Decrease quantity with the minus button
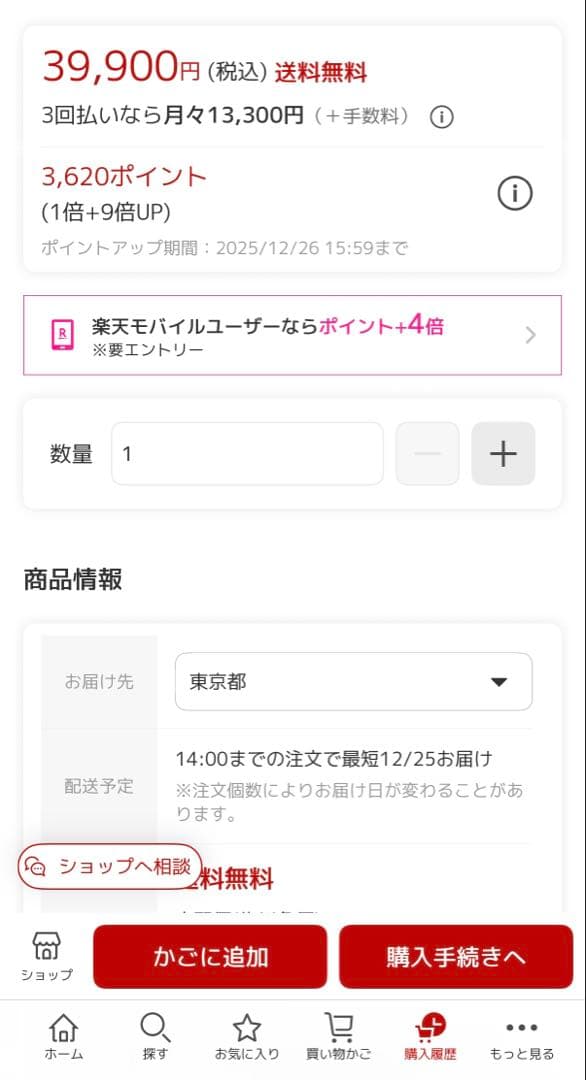This screenshot has width=586, height=1080. (x=427, y=453)
